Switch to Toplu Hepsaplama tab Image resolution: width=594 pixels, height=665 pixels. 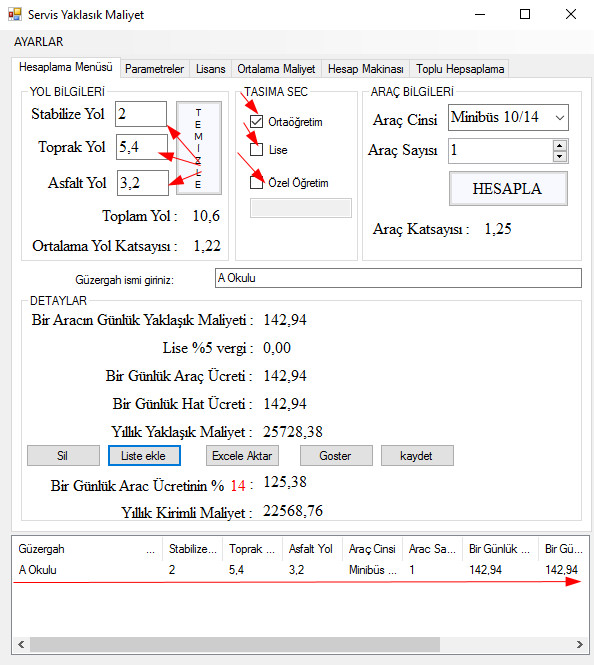click(x=460, y=69)
